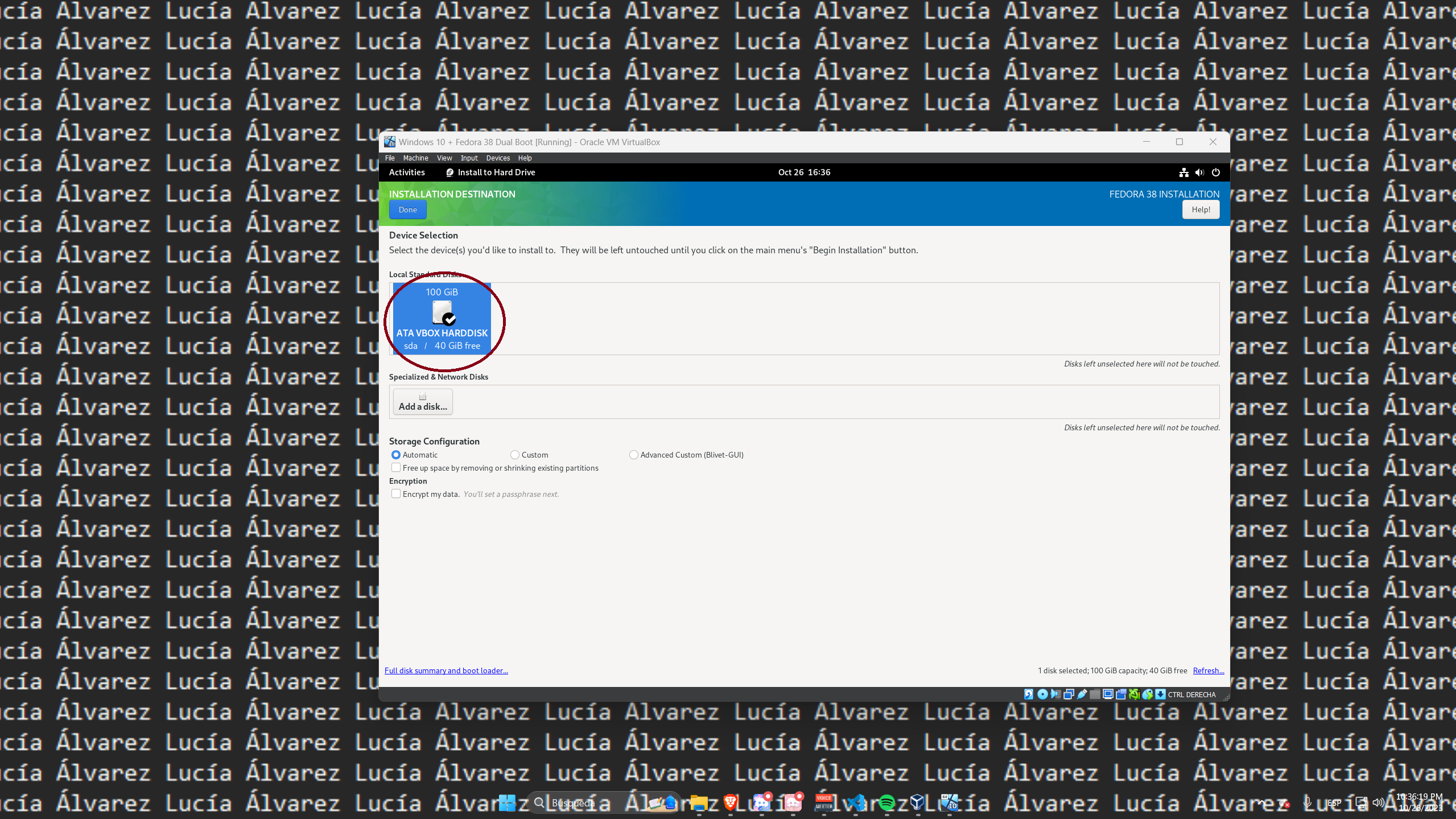The width and height of the screenshot is (1456, 819).
Task: Click the hard disk activity status icon
Action: pyautogui.click(x=1029, y=694)
